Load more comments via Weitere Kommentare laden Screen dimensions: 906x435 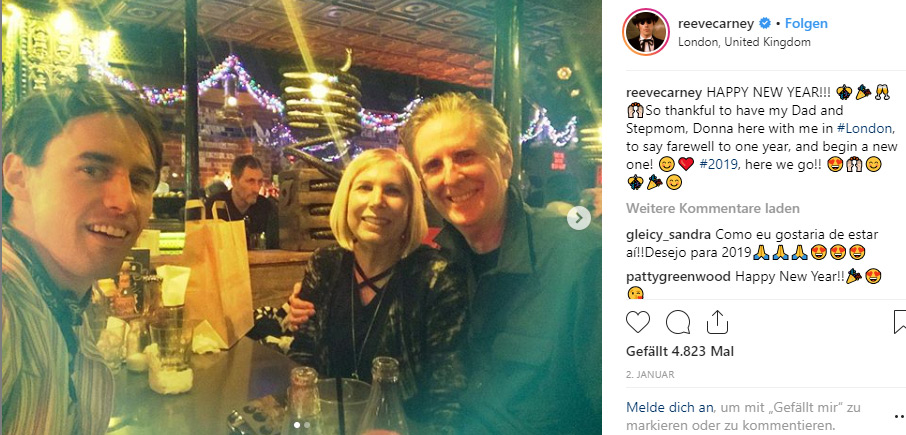712,209
